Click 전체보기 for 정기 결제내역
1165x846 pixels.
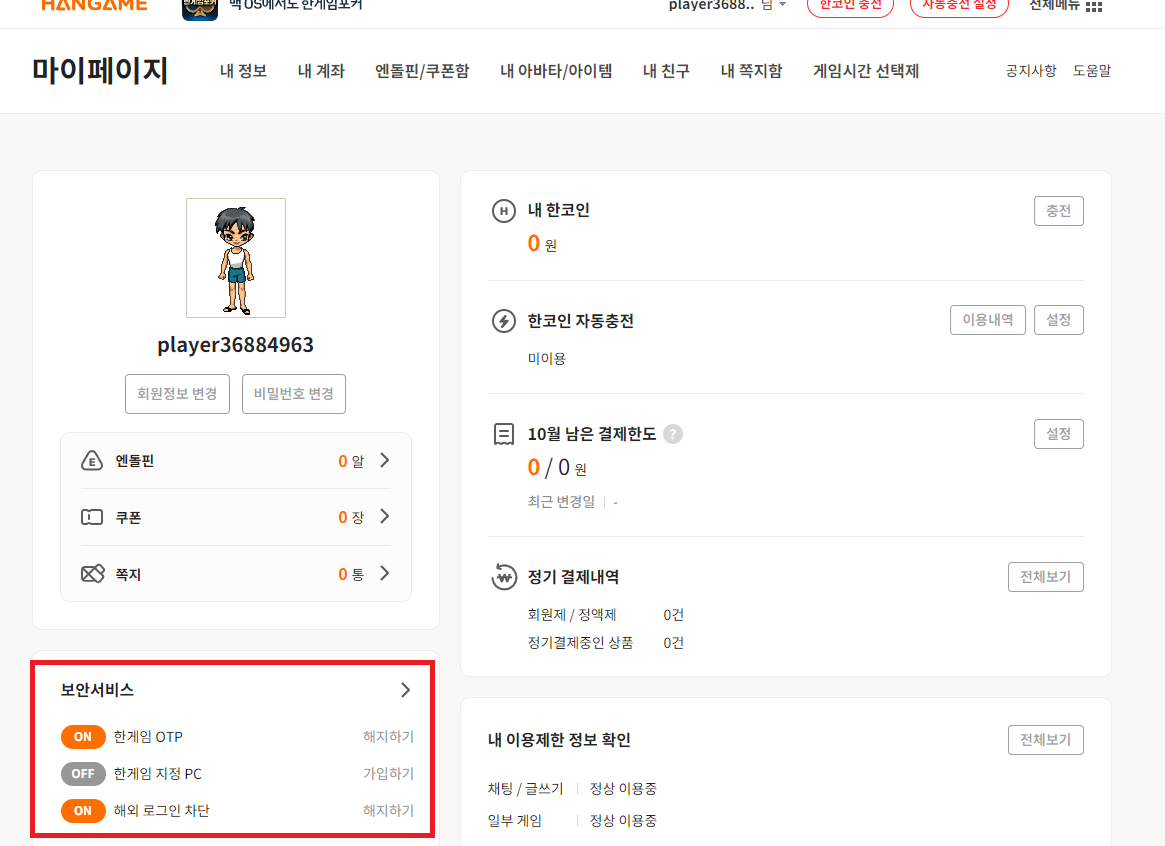[1045, 577]
